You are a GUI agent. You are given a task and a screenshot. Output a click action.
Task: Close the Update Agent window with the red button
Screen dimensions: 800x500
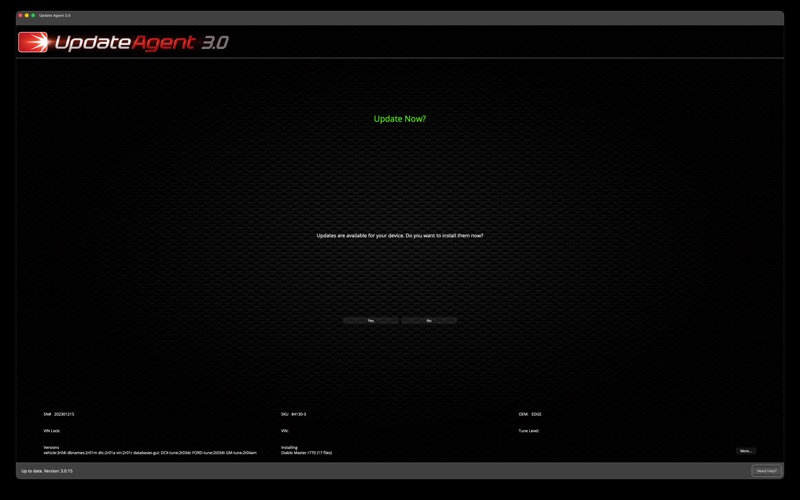(20, 16)
